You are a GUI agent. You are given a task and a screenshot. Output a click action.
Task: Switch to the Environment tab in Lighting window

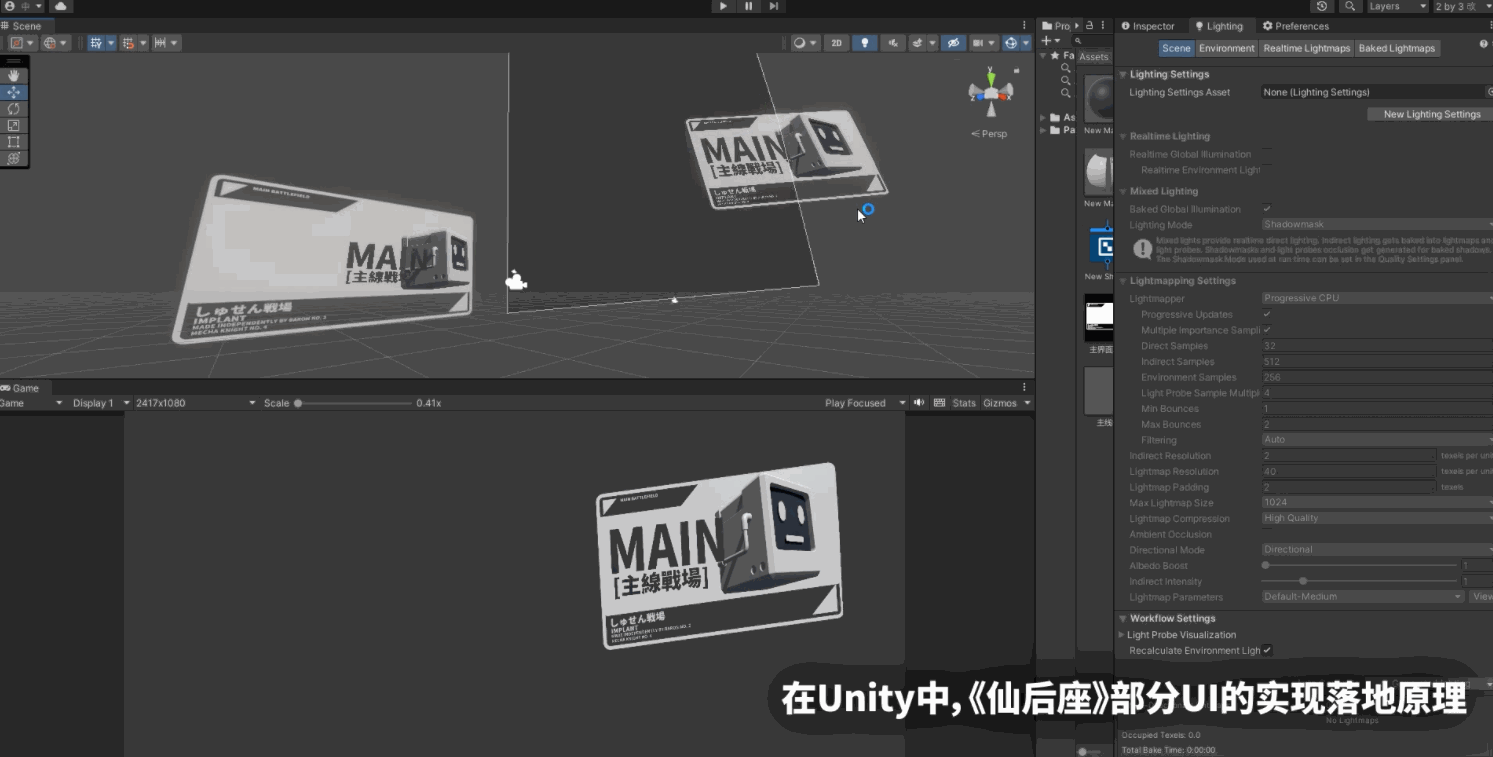point(1227,47)
